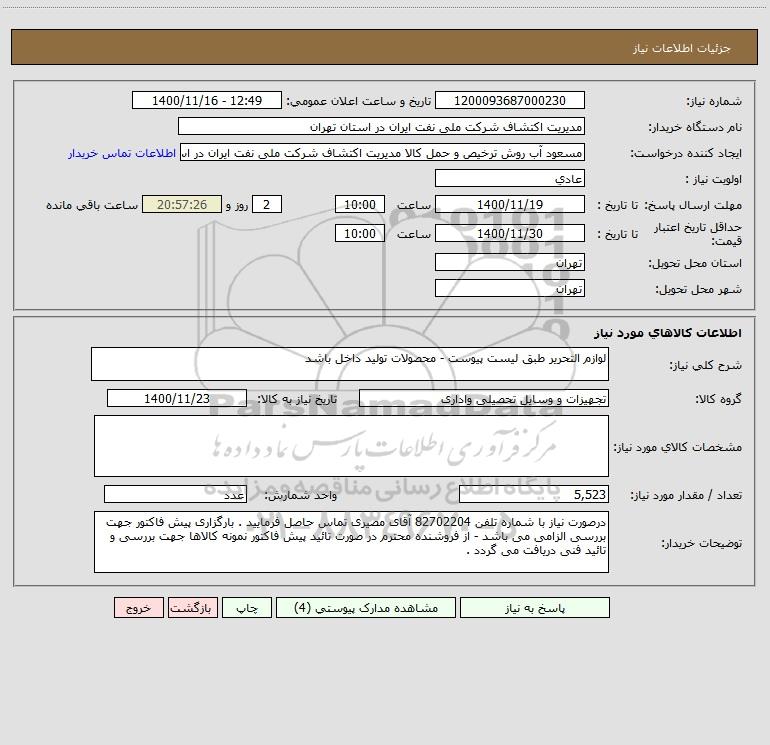The image size is (770, 745).
Task: Click the واحد شمارش label
Action: [x=301, y=496]
